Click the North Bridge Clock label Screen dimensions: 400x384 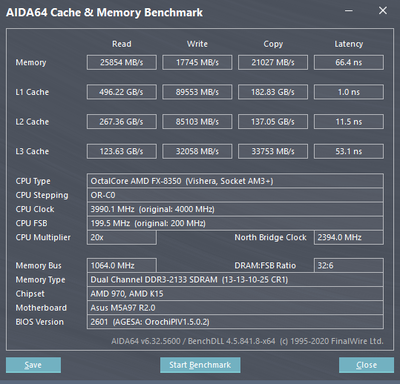pos(270,238)
